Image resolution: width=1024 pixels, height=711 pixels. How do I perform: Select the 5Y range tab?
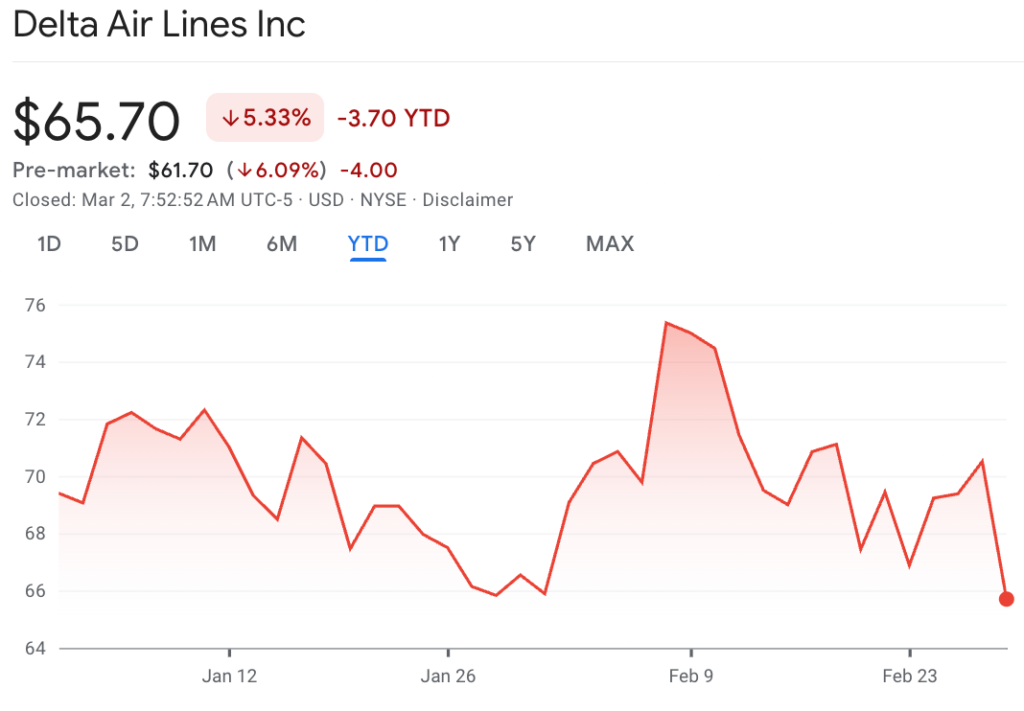pyautogui.click(x=523, y=244)
